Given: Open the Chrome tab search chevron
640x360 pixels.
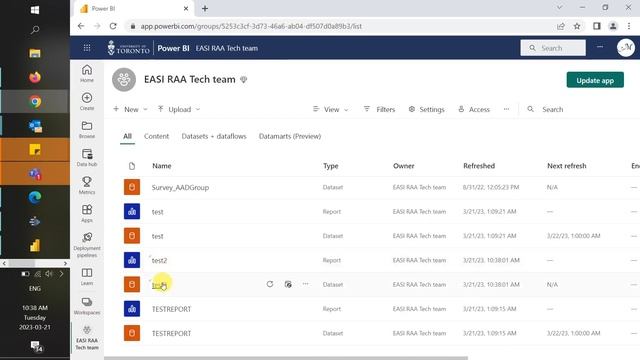Looking at the screenshot, I should [x=560, y=7].
